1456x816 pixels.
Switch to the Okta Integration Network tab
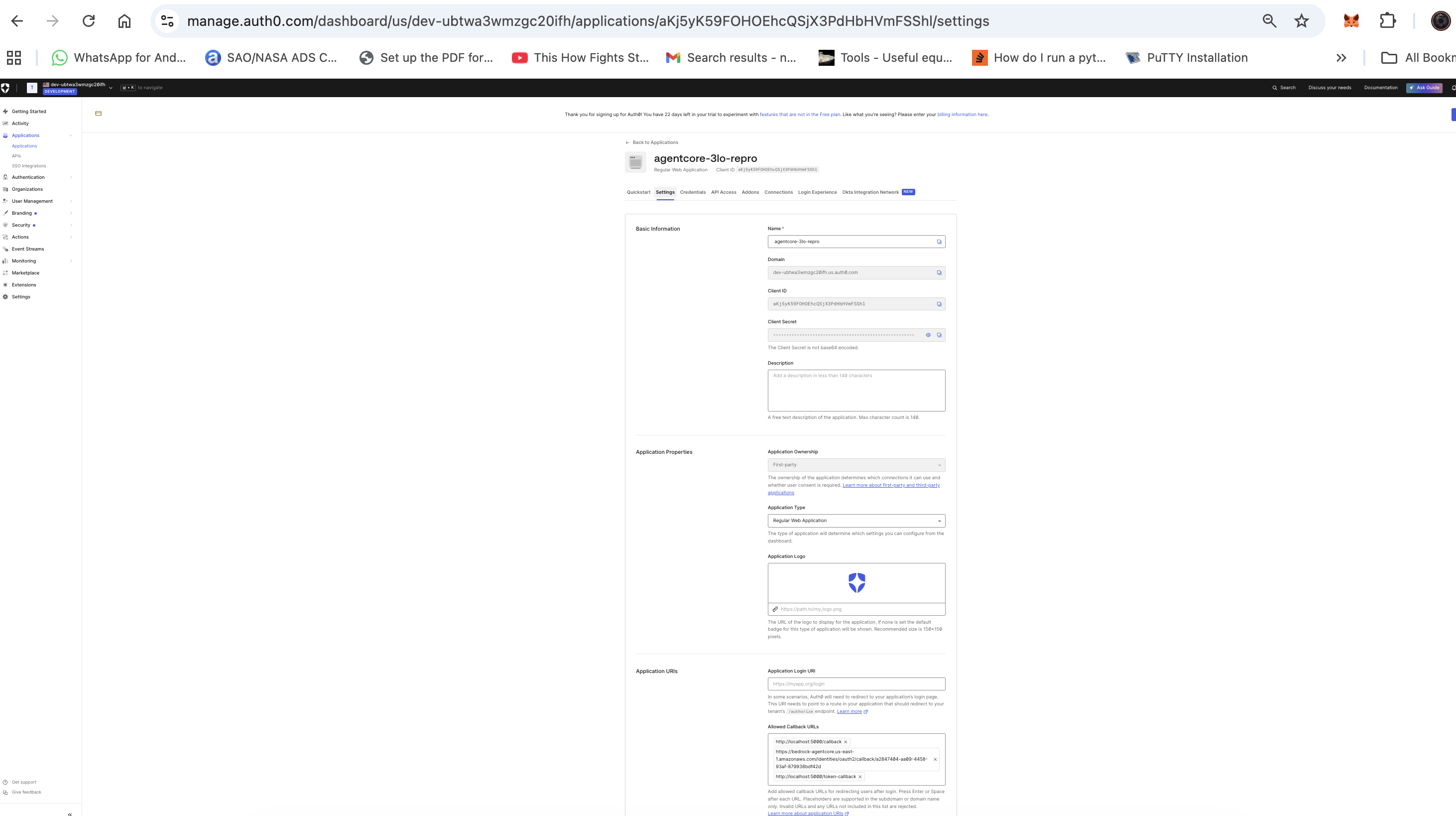tap(878, 192)
